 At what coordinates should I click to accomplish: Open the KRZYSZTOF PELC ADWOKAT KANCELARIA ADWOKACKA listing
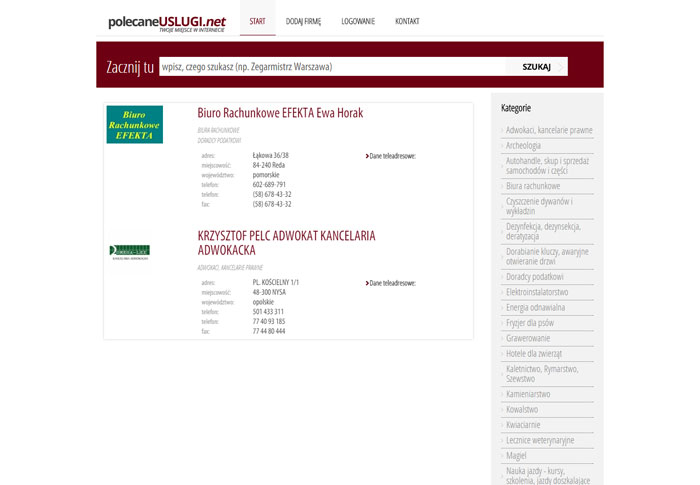tap(287, 242)
